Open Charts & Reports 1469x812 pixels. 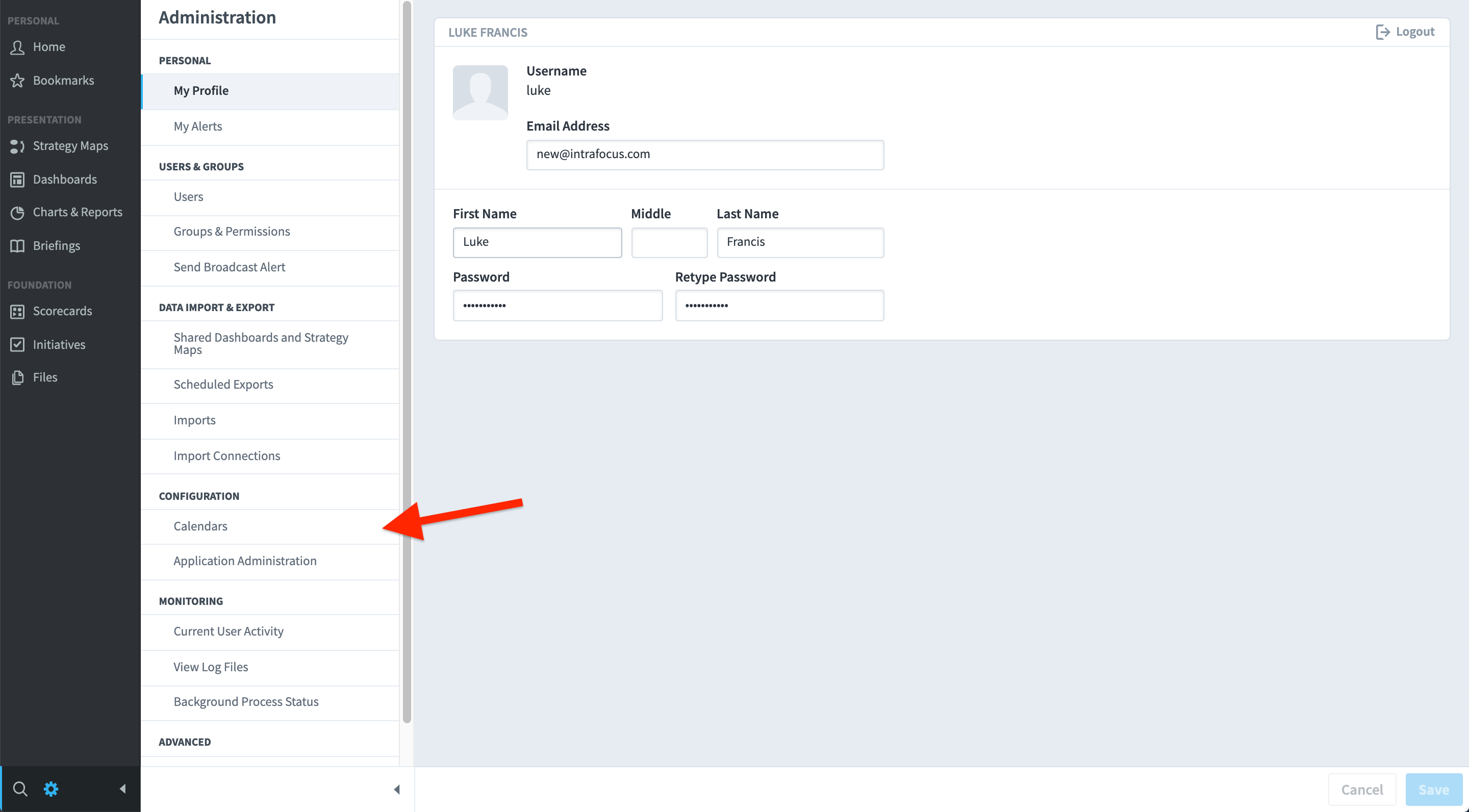[x=78, y=212]
